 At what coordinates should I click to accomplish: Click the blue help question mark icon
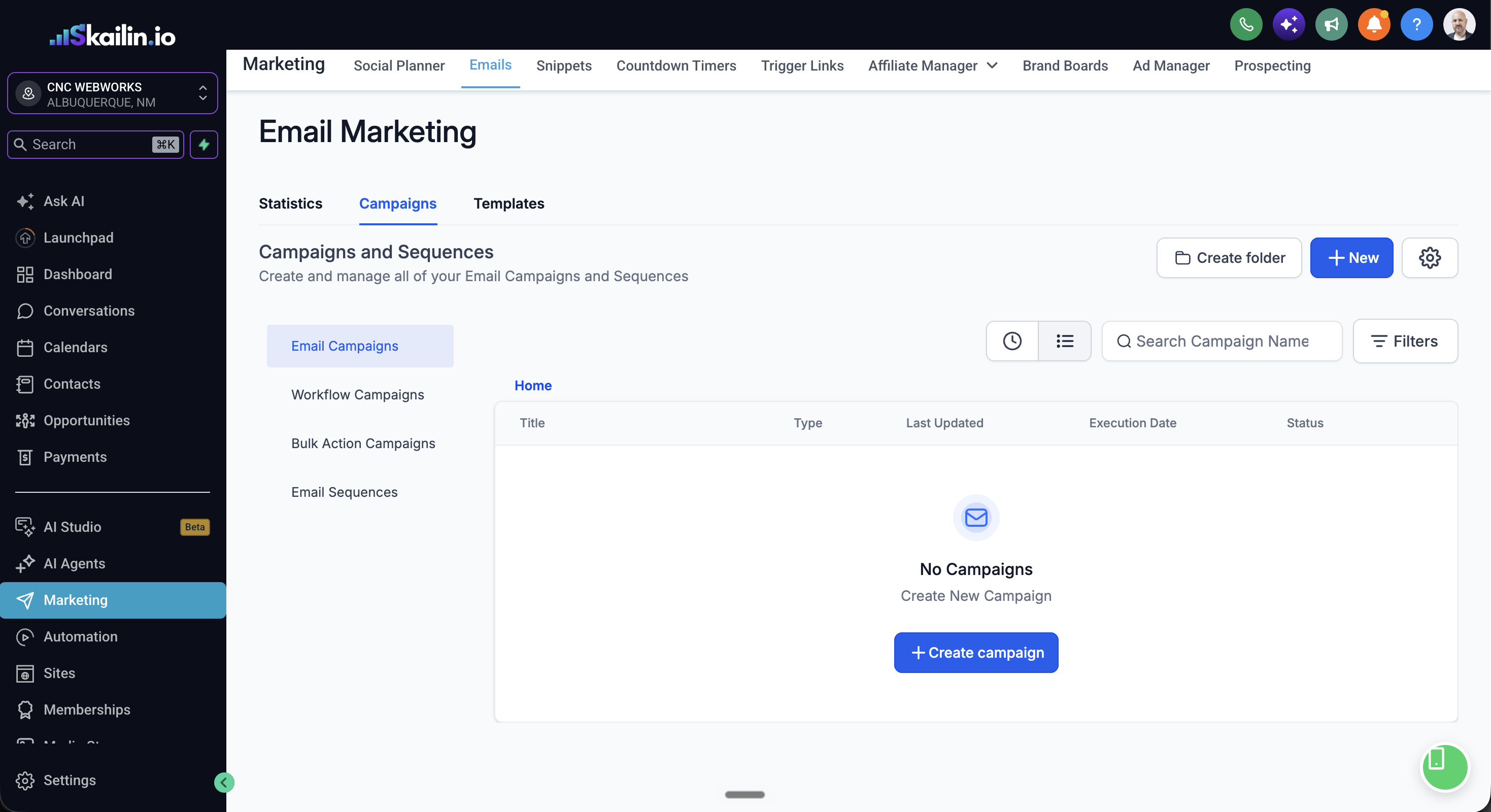1416,24
